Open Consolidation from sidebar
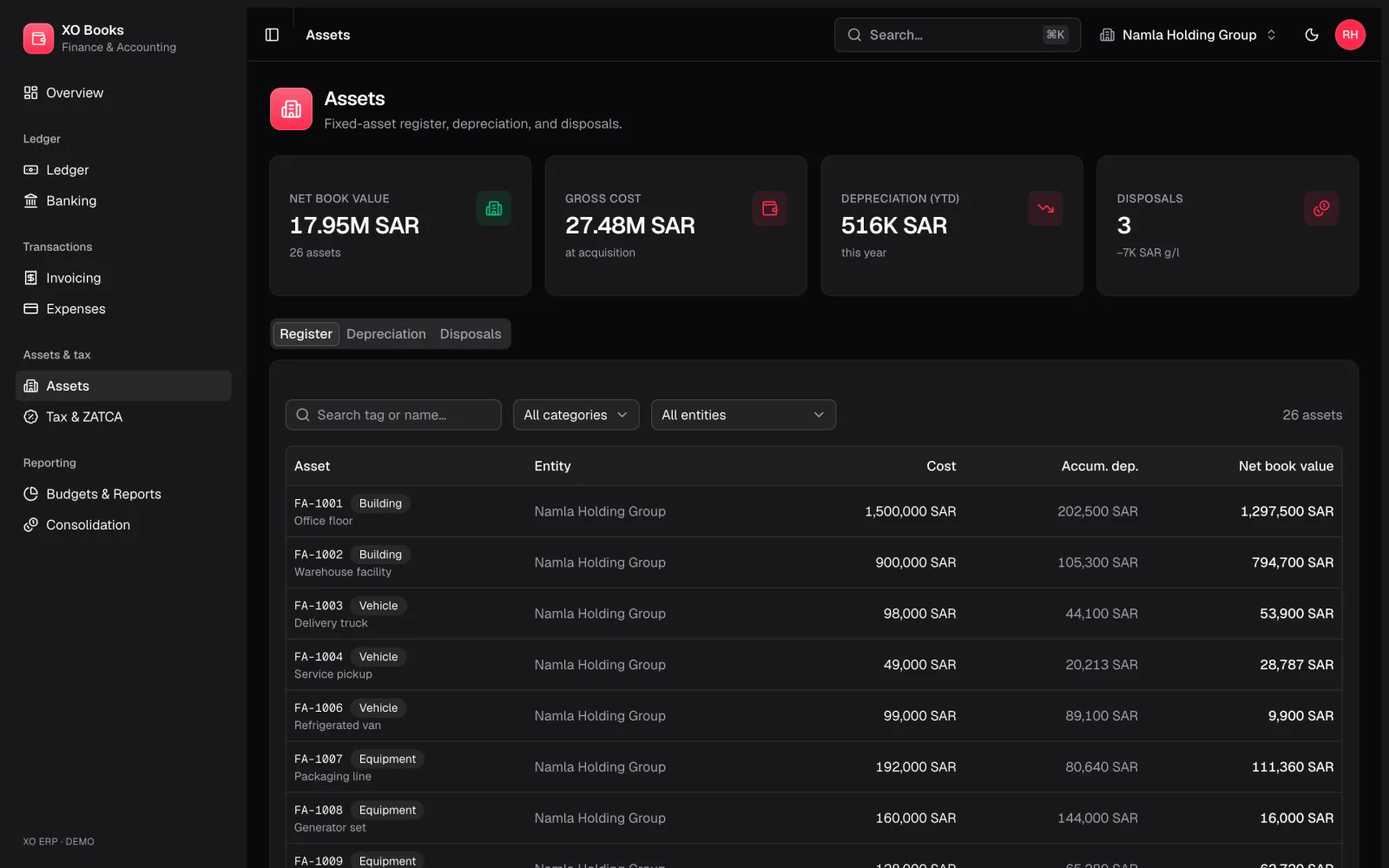Viewport: 1389px width, 868px height. [123, 525]
